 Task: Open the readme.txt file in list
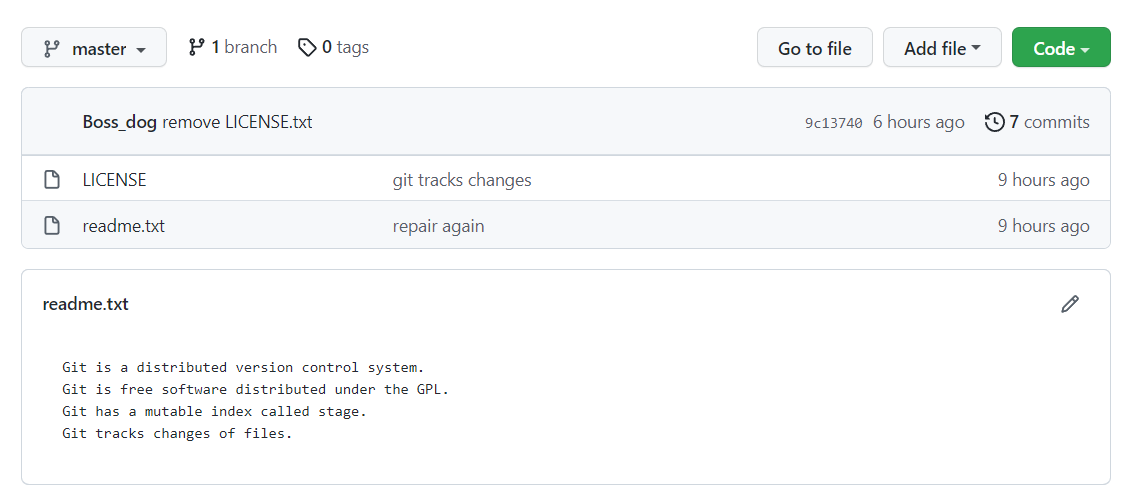tap(123, 226)
